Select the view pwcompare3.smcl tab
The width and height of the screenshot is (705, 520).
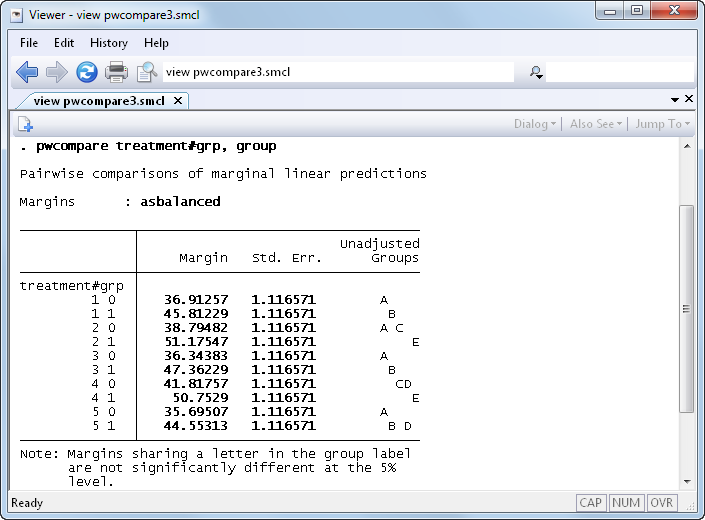point(98,100)
